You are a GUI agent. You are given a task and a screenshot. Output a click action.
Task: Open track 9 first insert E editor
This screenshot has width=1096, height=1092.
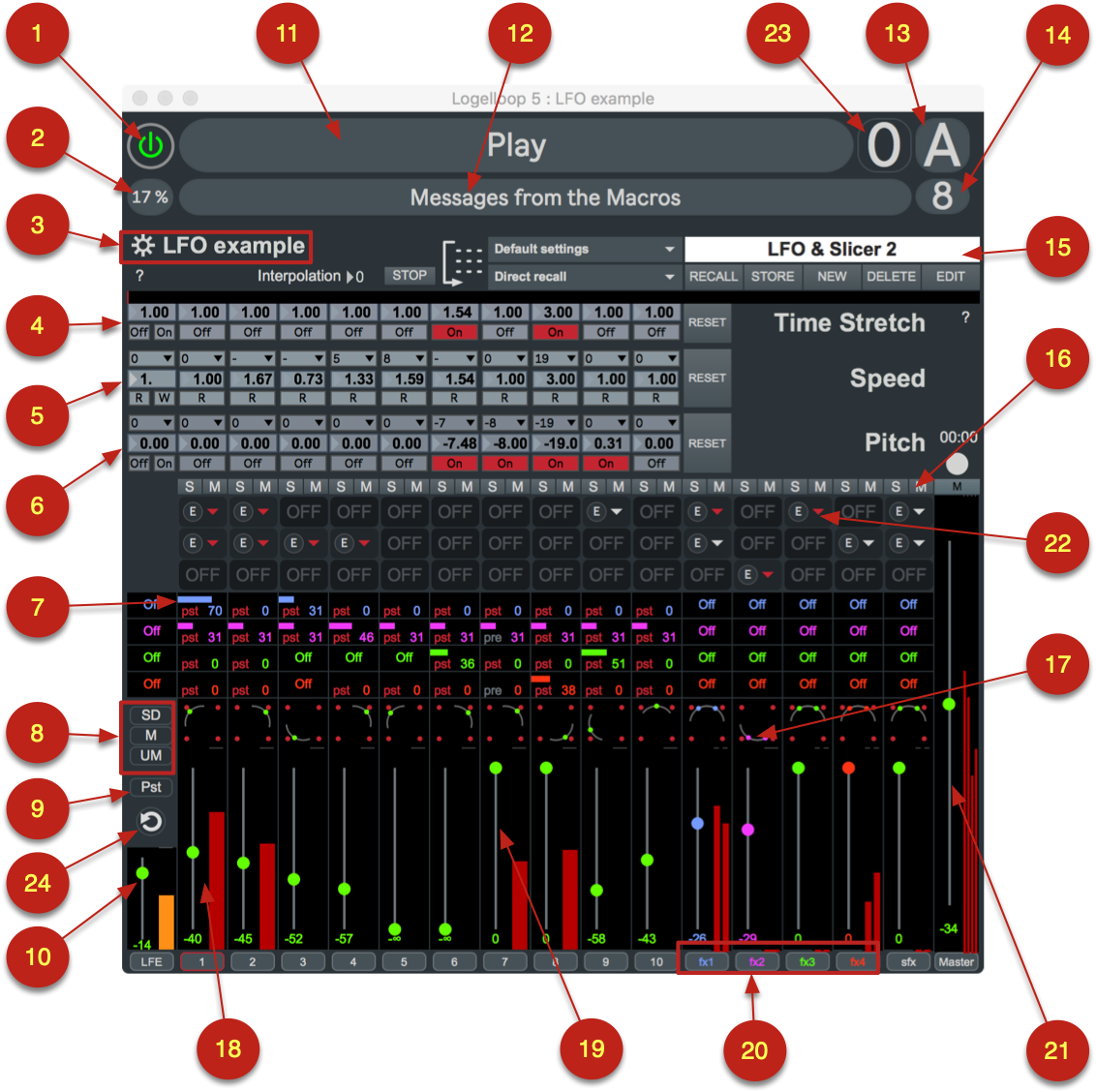[596, 512]
